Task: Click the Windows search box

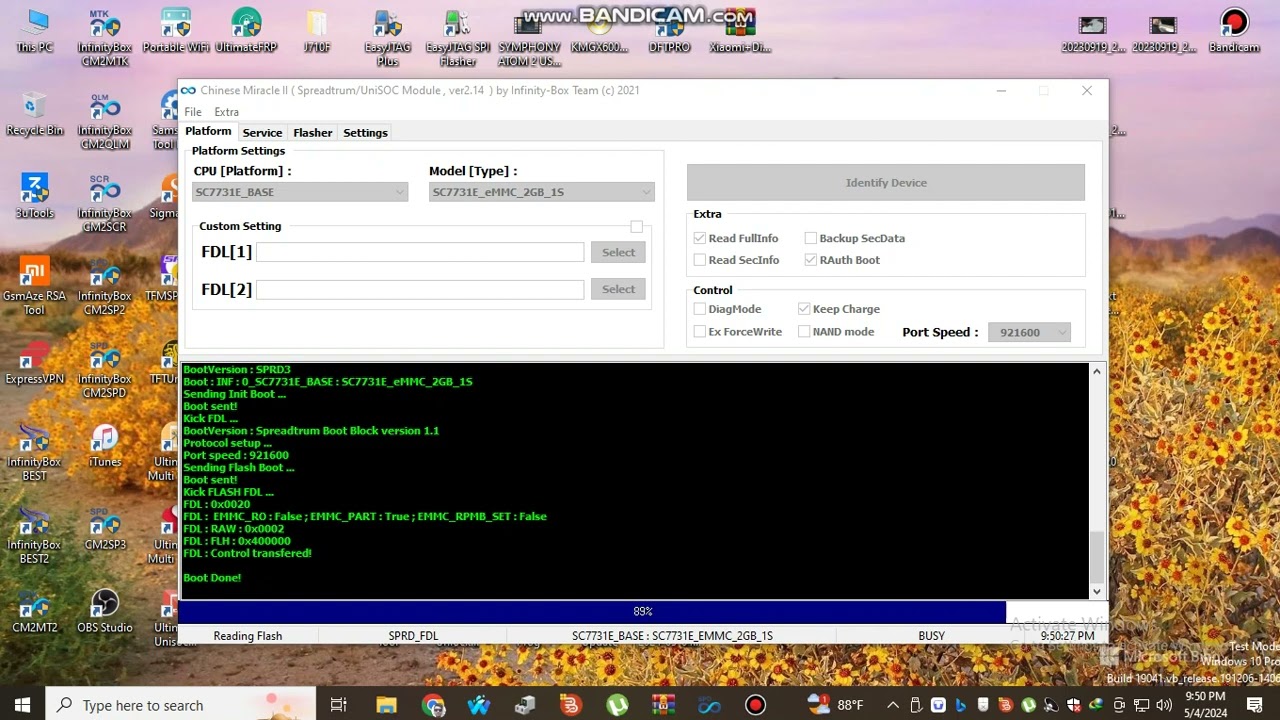Action: pos(180,705)
